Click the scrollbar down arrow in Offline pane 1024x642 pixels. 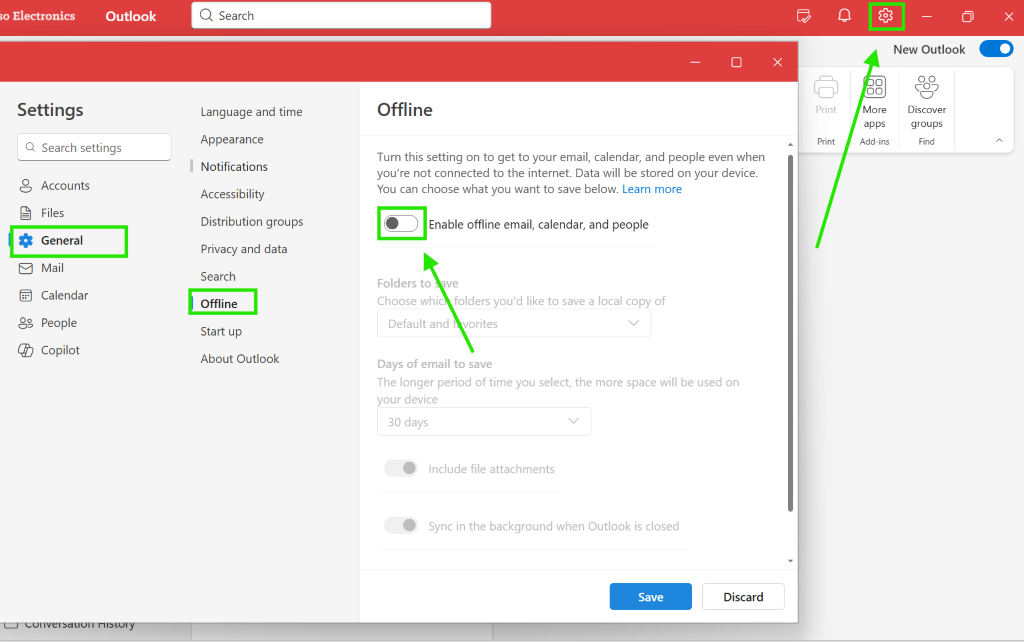tap(790, 561)
